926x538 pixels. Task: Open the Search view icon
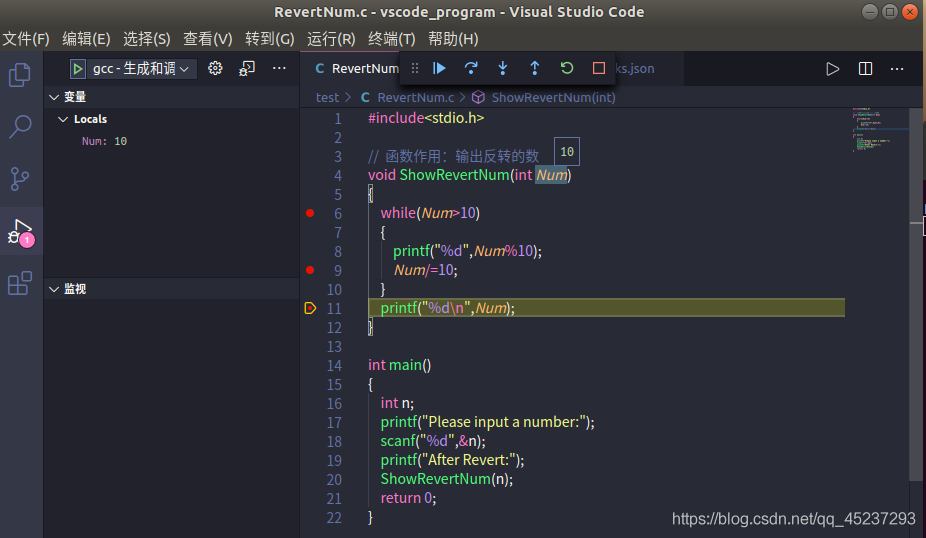20,126
